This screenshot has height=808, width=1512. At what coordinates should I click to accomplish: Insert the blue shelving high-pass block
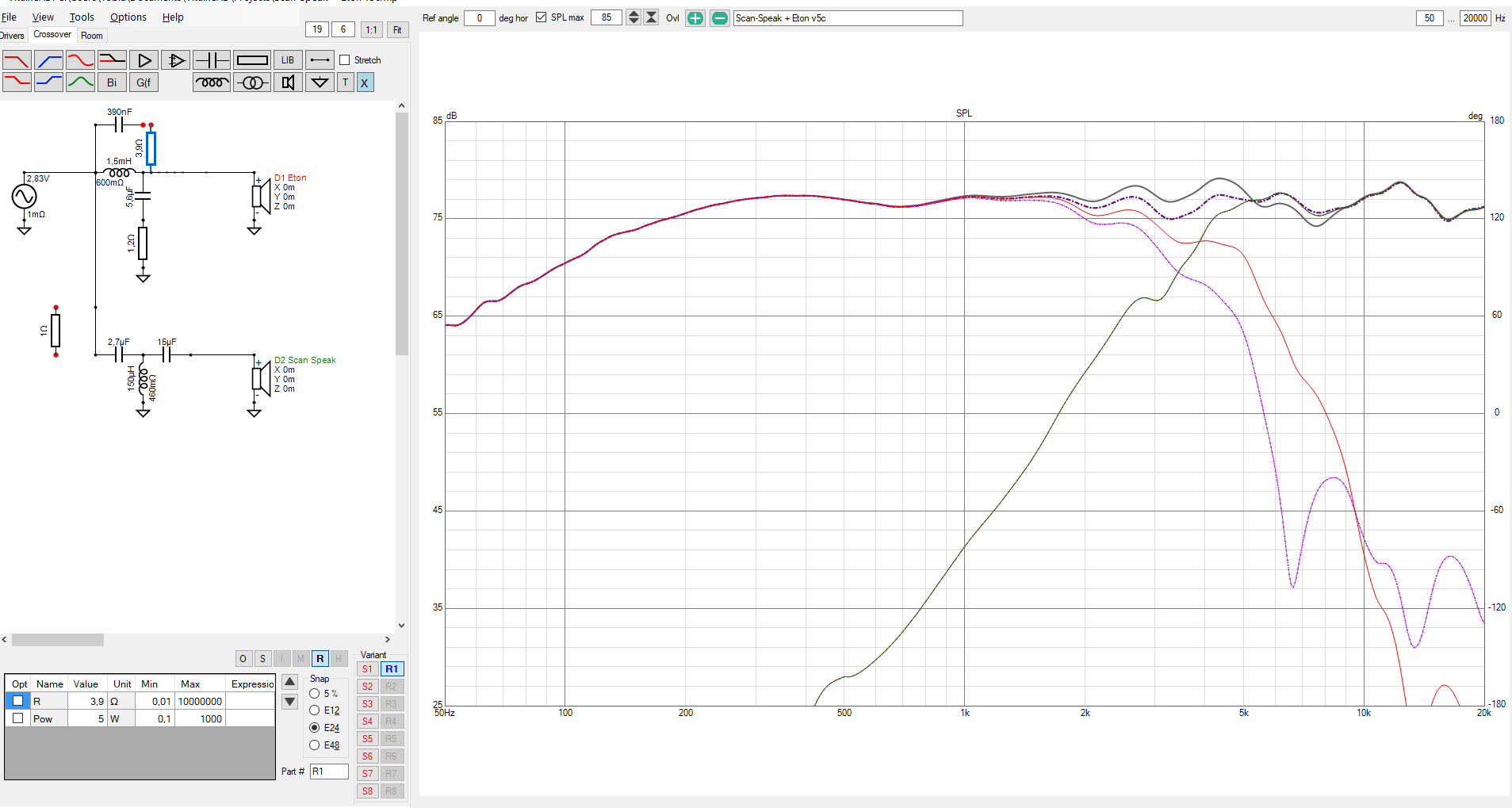48,82
